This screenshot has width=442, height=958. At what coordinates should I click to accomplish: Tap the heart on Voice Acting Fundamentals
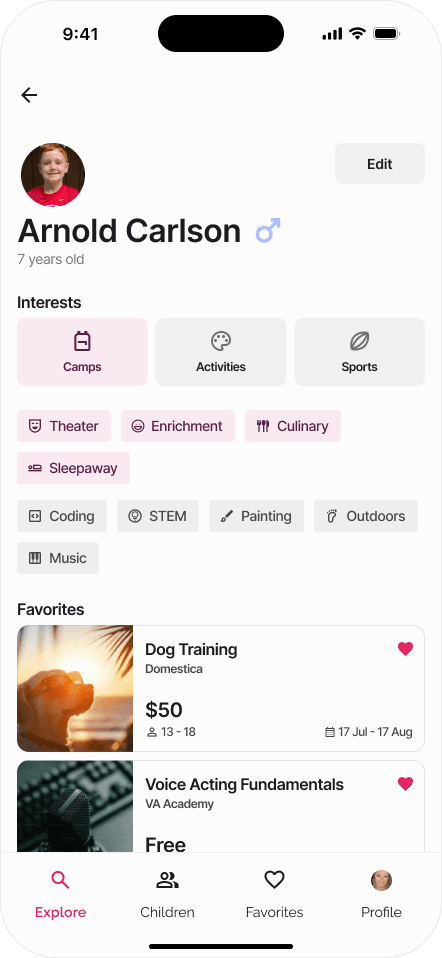(405, 783)
